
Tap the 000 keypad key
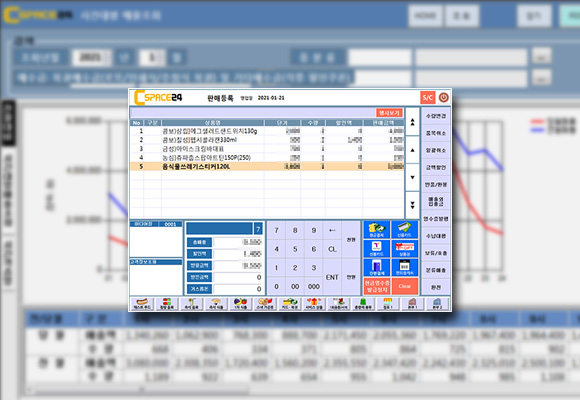[x=314, y=286]
